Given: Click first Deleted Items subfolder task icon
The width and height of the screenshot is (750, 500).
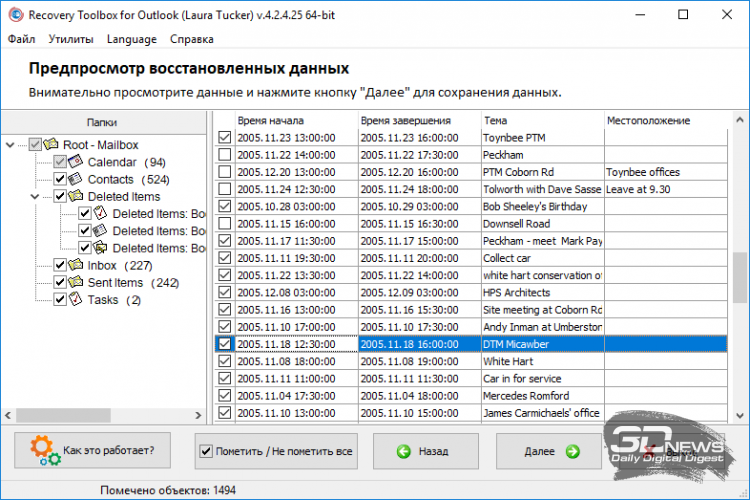Looking at the screenshot, I should tap(100, 213).
